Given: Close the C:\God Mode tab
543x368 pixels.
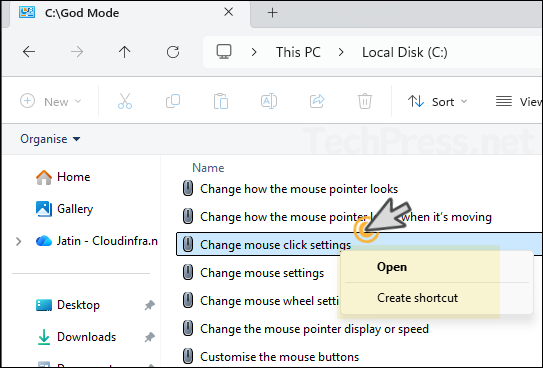Looking at the screenshot, I should pyautogui.click(x=229, y=12).
